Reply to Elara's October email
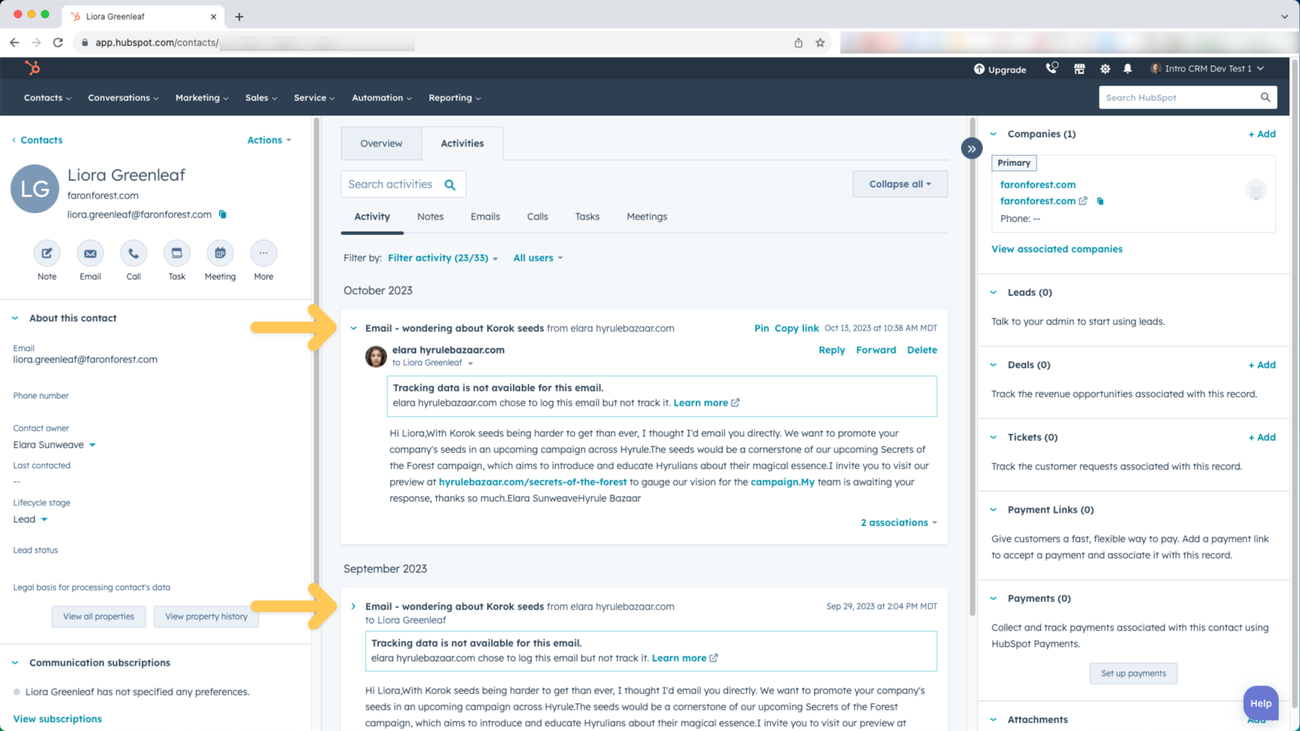 (831, 349)
